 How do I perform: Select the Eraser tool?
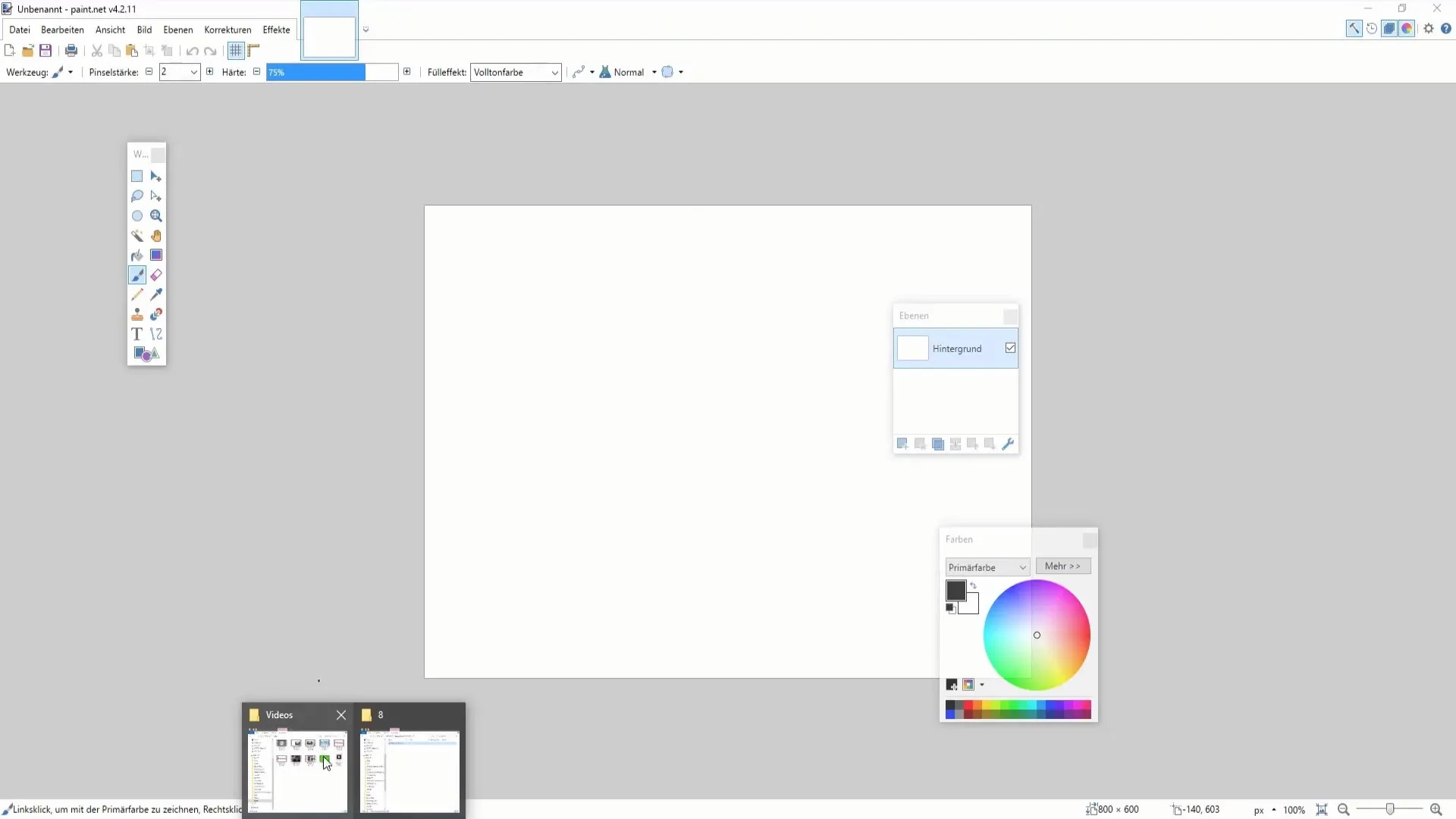(156, 275)
